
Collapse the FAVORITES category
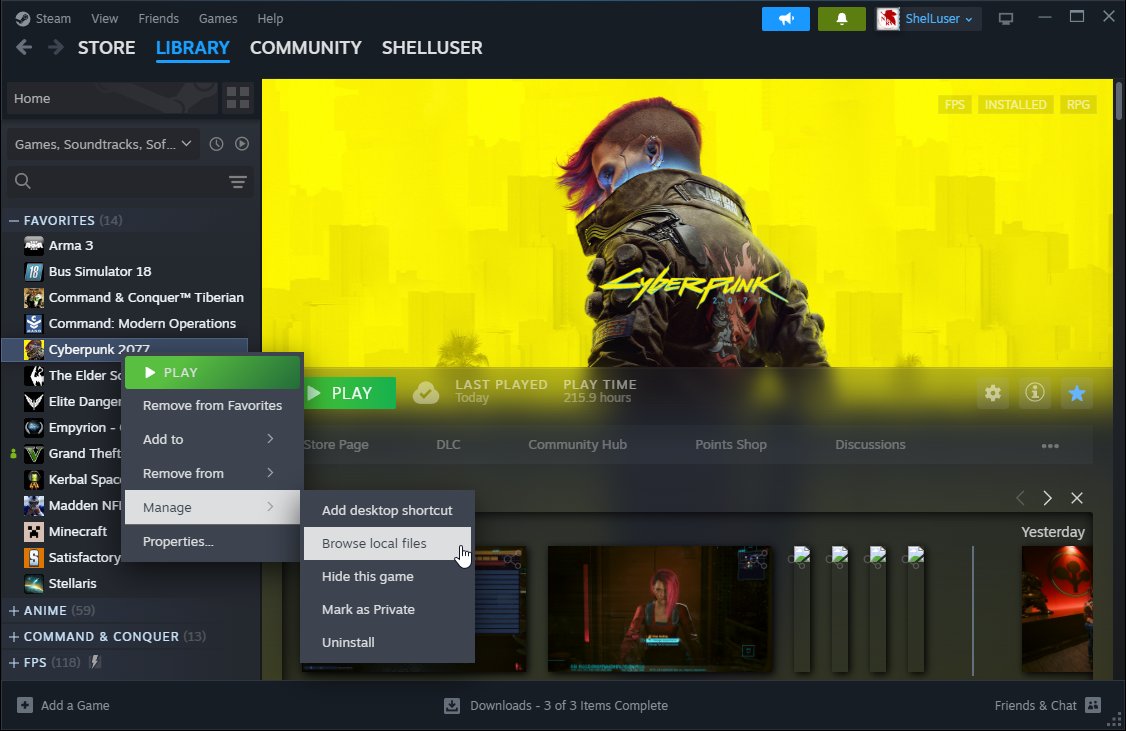(x=14, y=220)
